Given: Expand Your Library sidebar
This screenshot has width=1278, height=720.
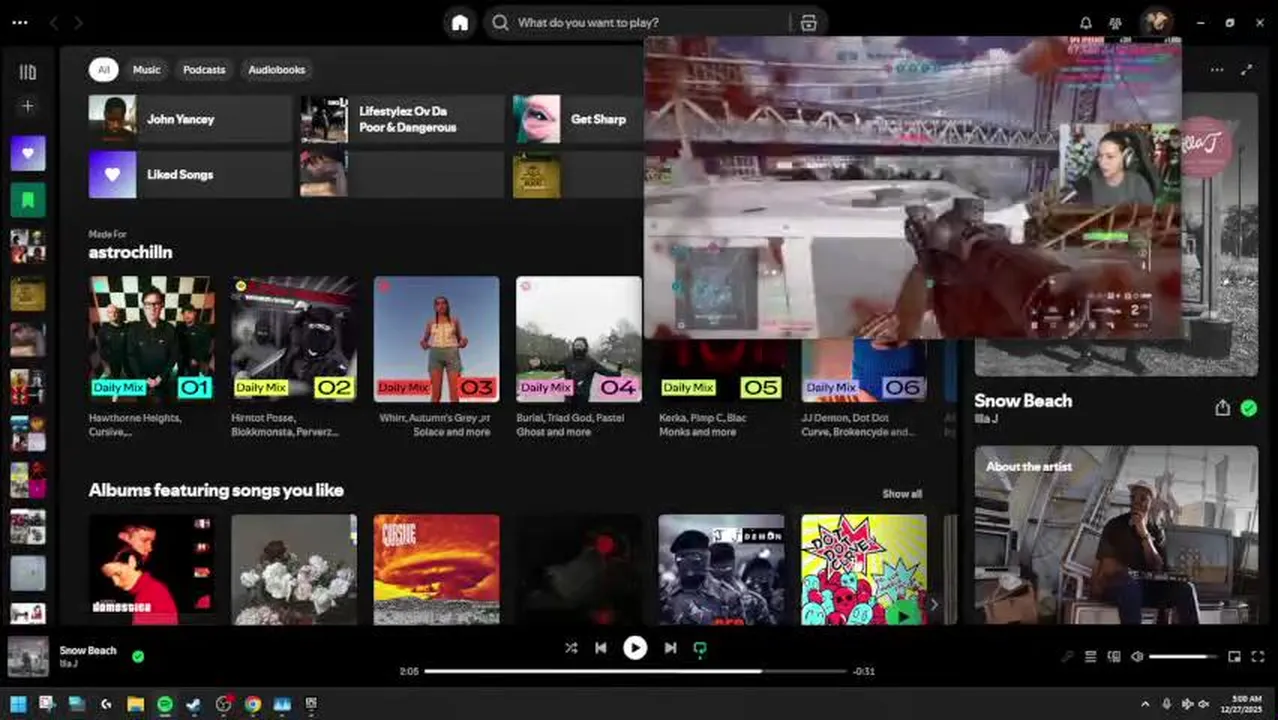Looking at the screenshot, I should click(28, 72).
